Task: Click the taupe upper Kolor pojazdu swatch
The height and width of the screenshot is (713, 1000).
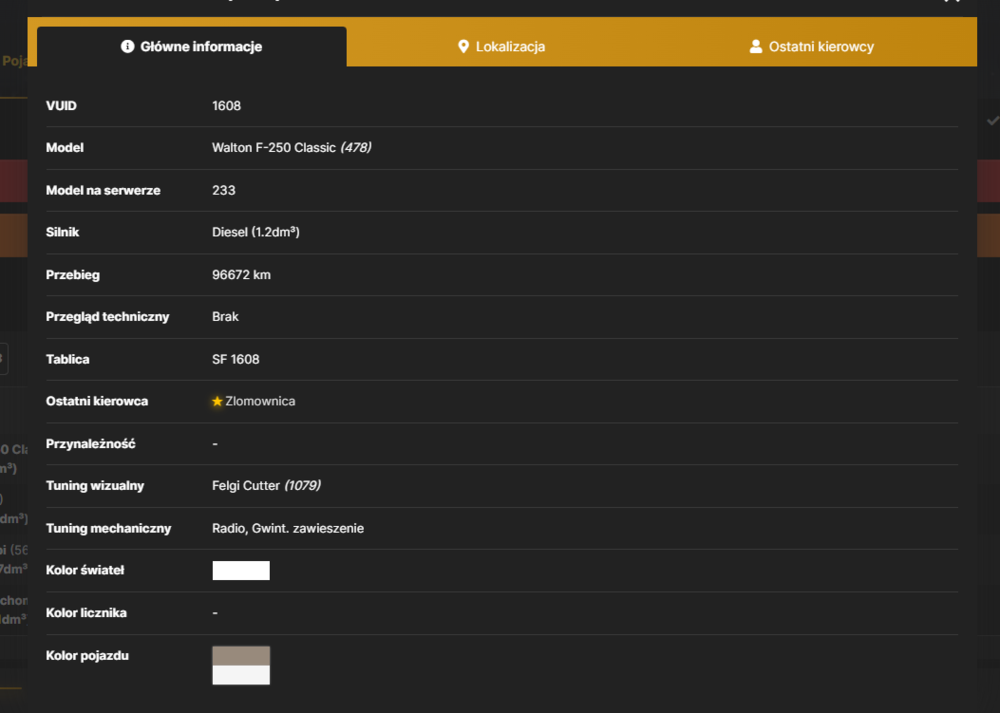Action: 241,656
